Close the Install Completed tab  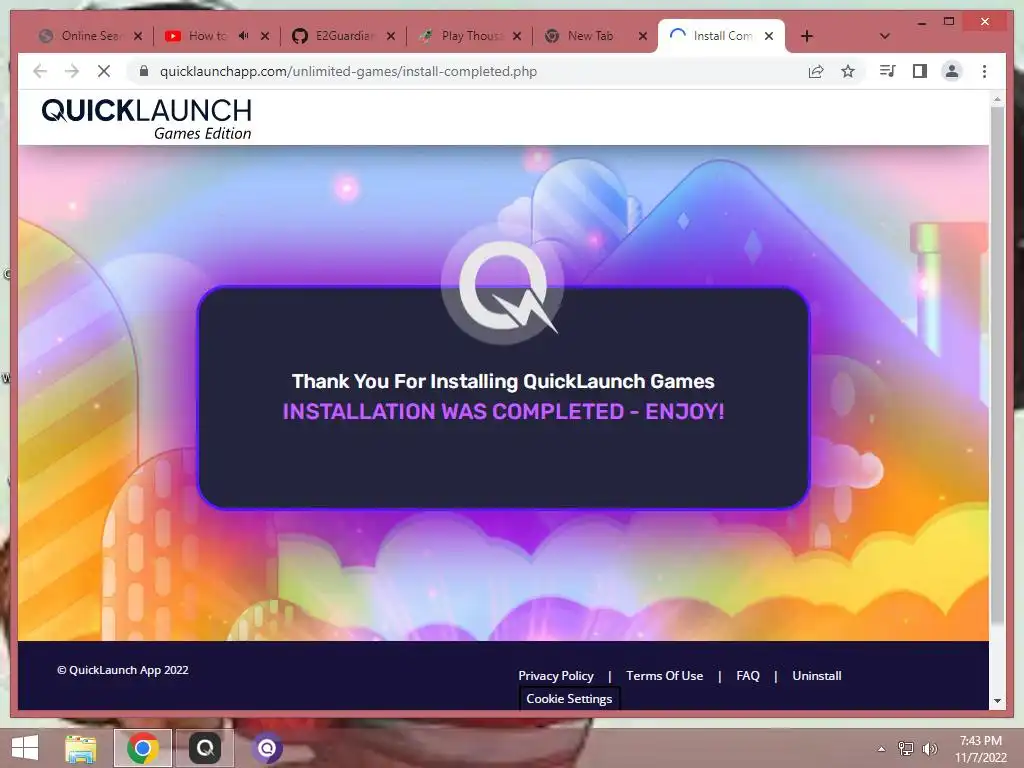tap(769, 36)
